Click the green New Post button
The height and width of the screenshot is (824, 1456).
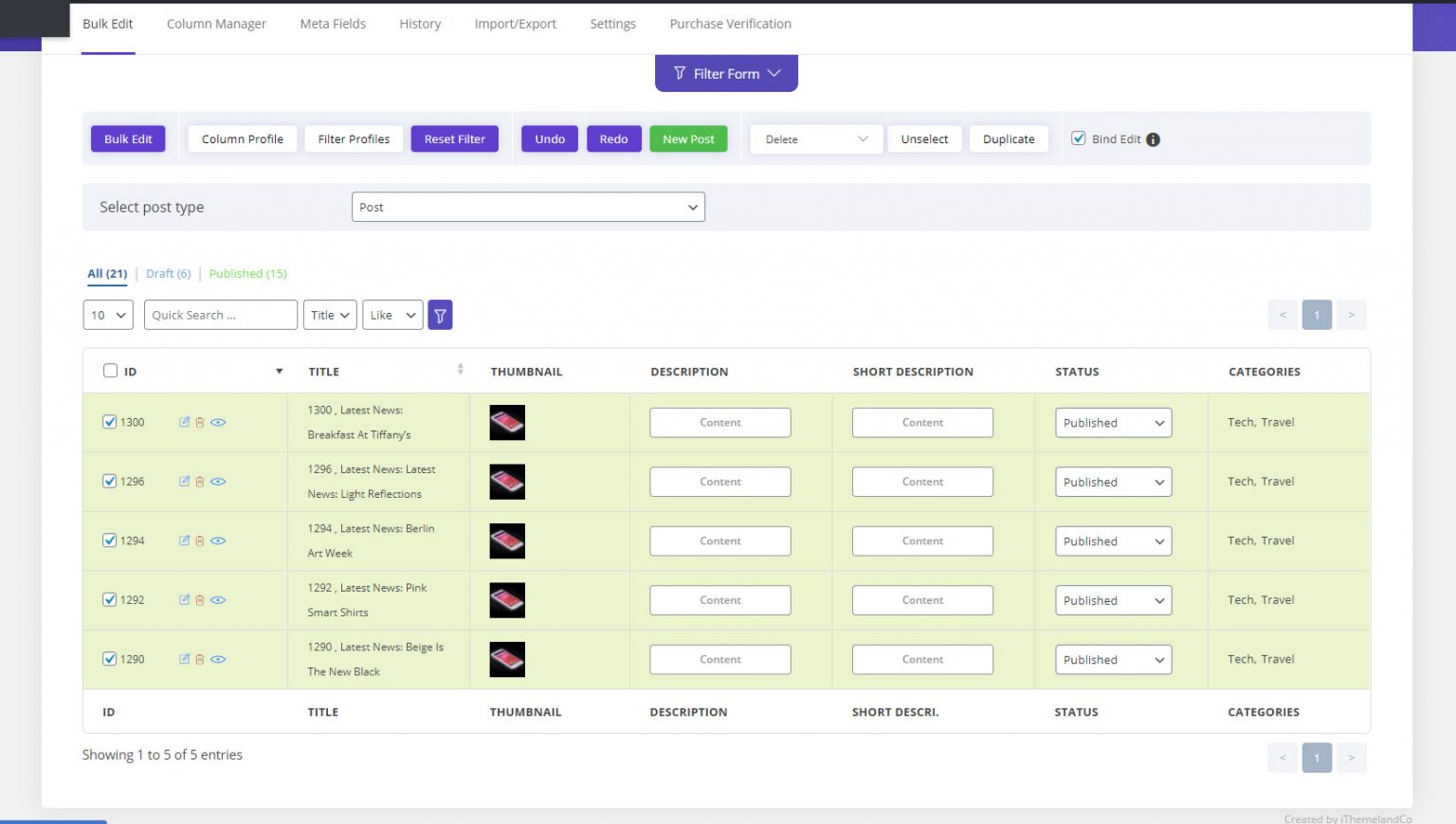pos(688,139)
